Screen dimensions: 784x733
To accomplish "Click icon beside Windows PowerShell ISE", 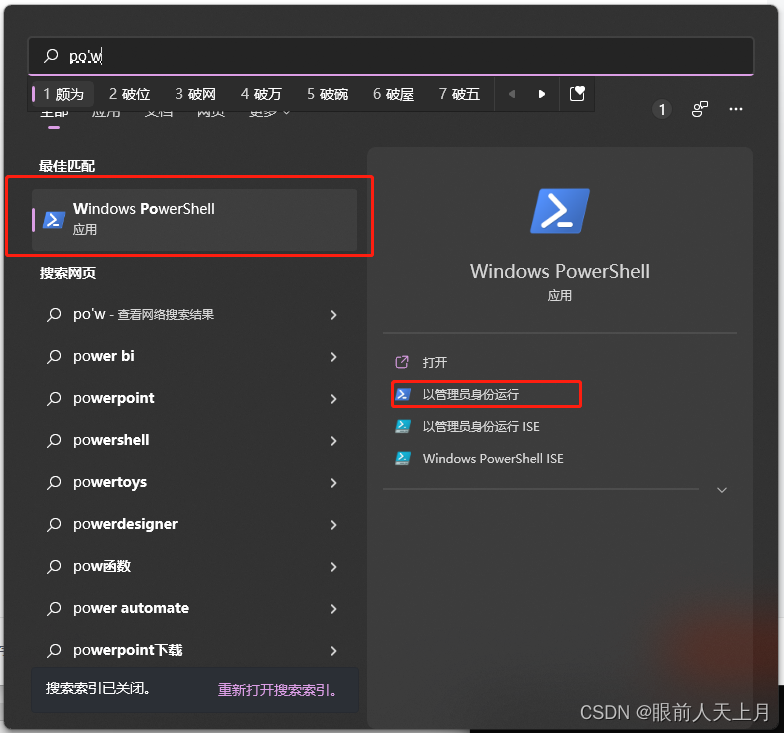I will (403, 458).
